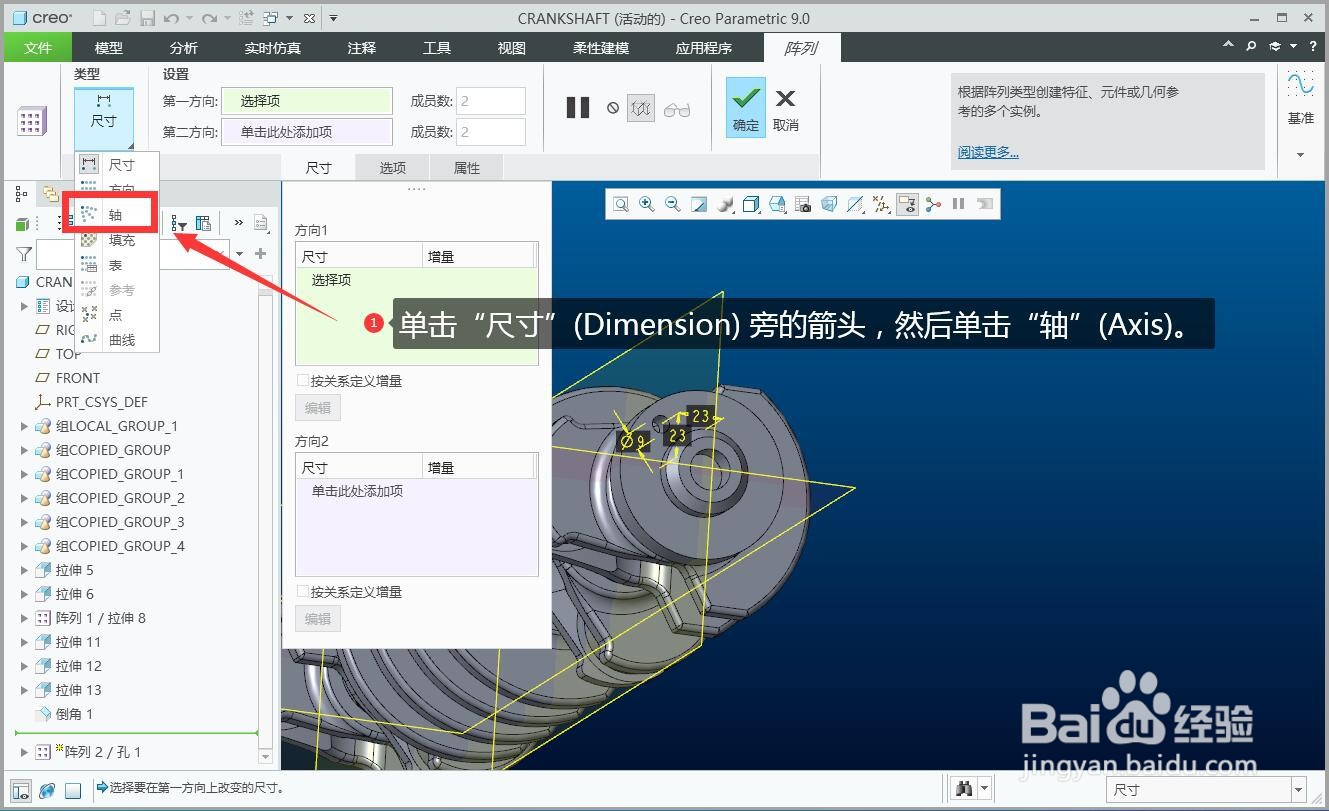
Task: Click the close-window X icon in quick access toolbar
Action: (309, 18)
